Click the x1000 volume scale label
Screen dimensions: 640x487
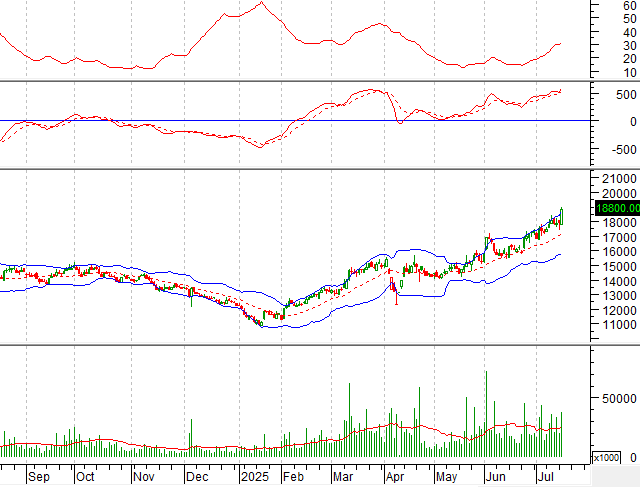pos(606,457)
